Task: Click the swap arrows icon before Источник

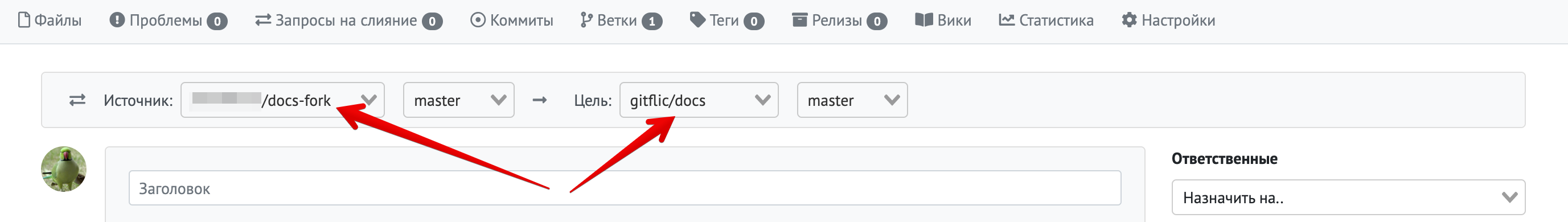Action: point(77,100)
